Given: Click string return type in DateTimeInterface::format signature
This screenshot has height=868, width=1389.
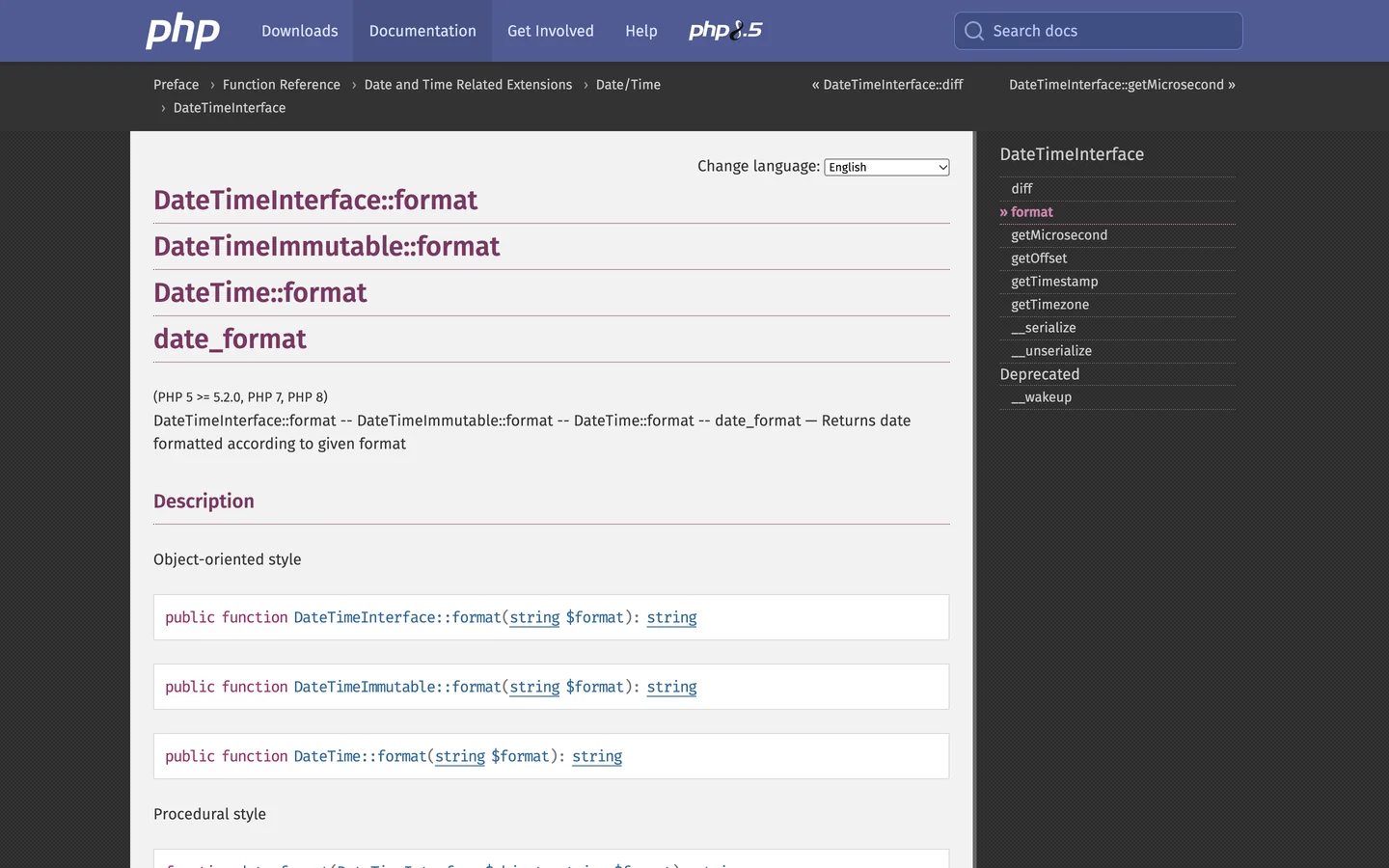Looking at the screenshot, I should 671,617.
